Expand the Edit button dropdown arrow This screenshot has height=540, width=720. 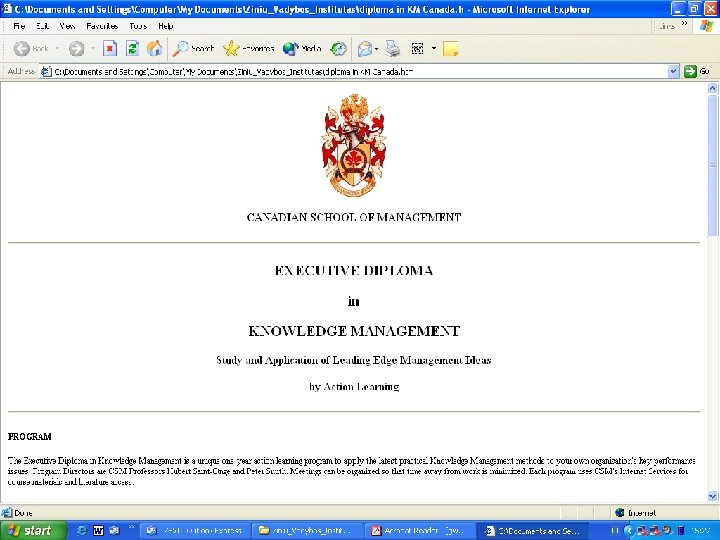[433, 48]
